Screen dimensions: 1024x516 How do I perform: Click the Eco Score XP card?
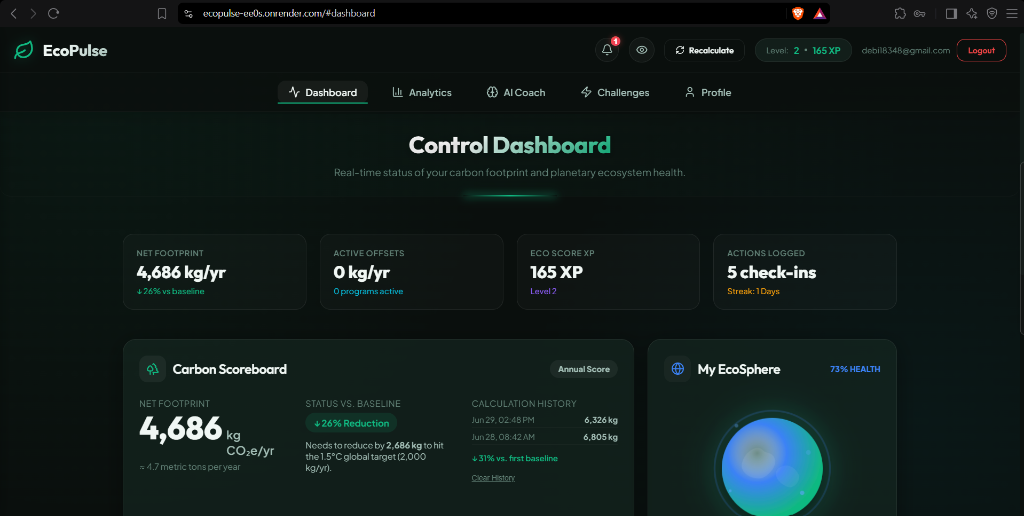608,272
